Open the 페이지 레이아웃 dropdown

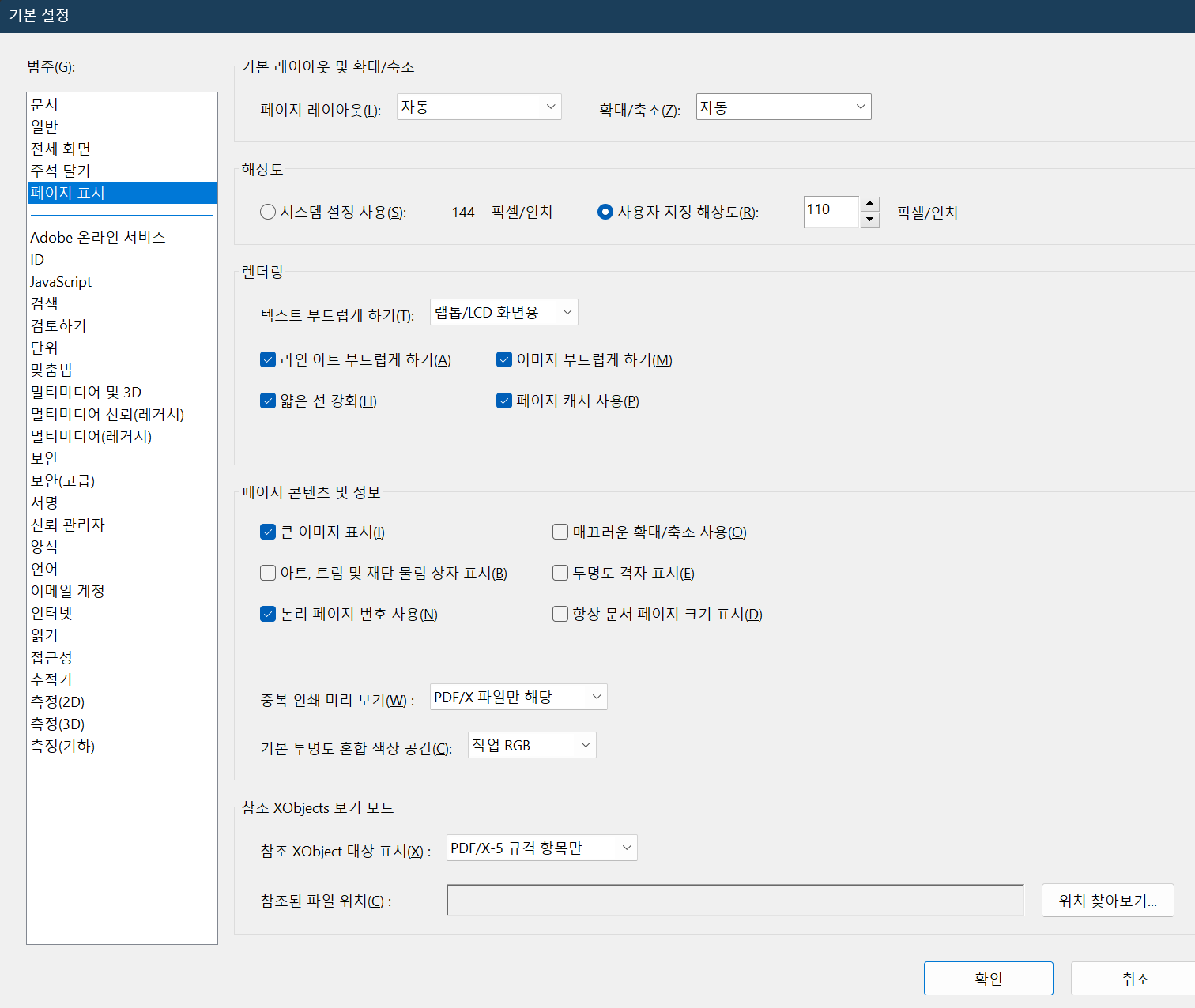pyautogui.click(x=479, y=107)
